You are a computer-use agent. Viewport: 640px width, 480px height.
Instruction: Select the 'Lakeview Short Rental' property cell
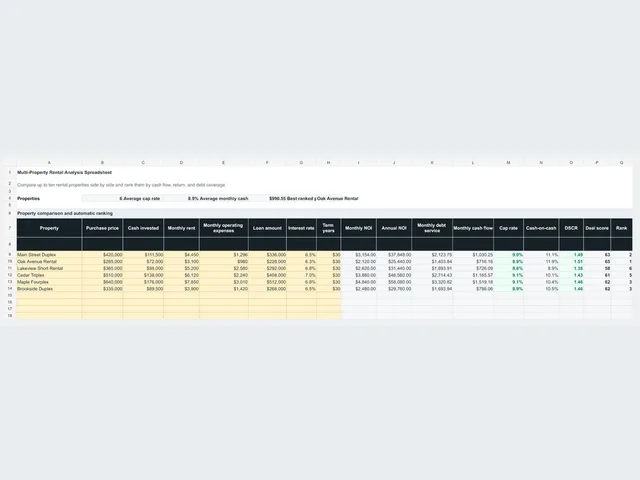(49, 269)
